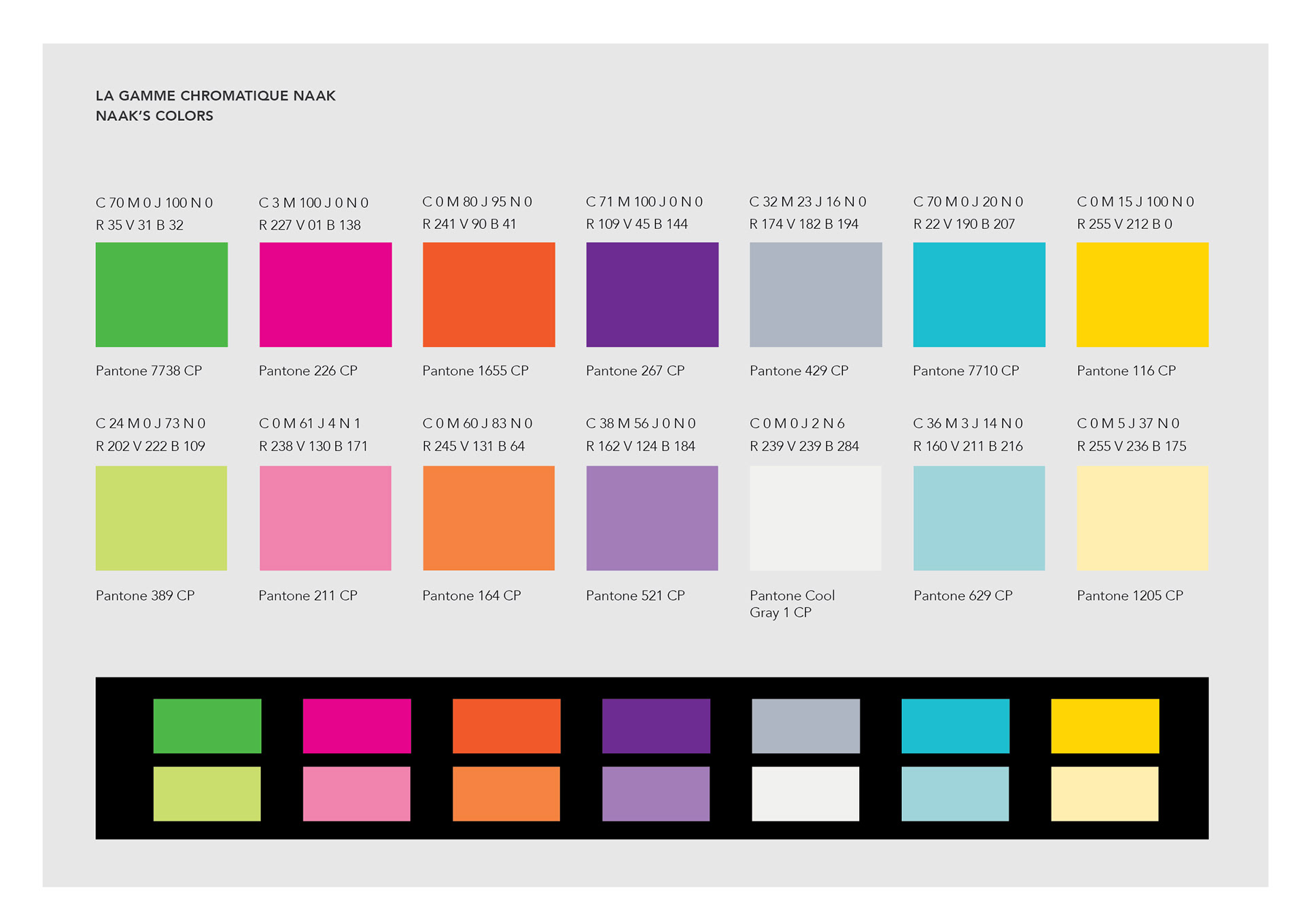Click the white chip in the black strip

pos(805,794)
